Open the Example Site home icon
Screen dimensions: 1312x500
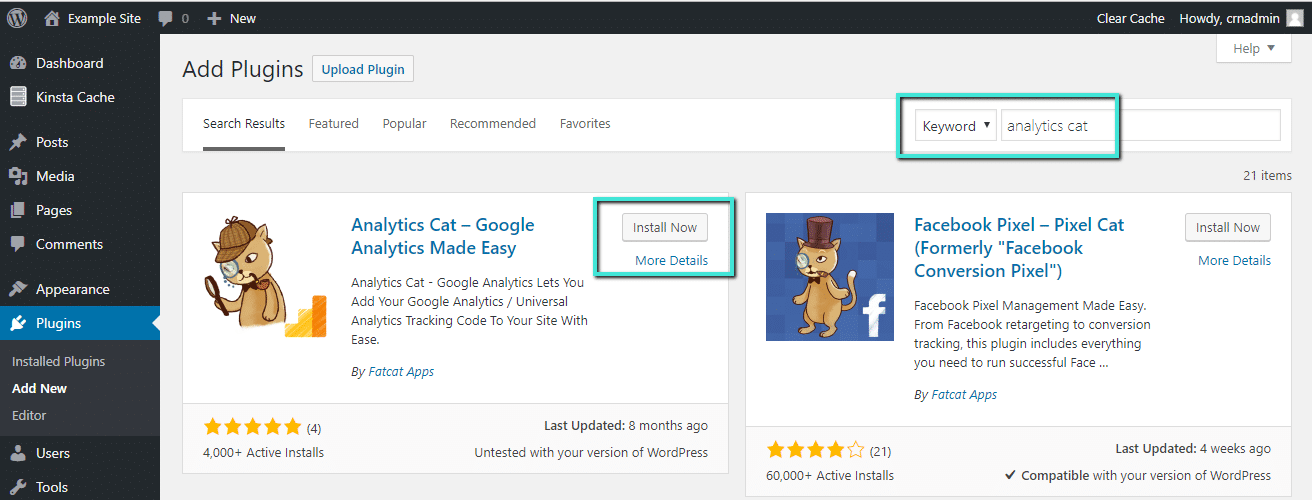pos(53,18)
